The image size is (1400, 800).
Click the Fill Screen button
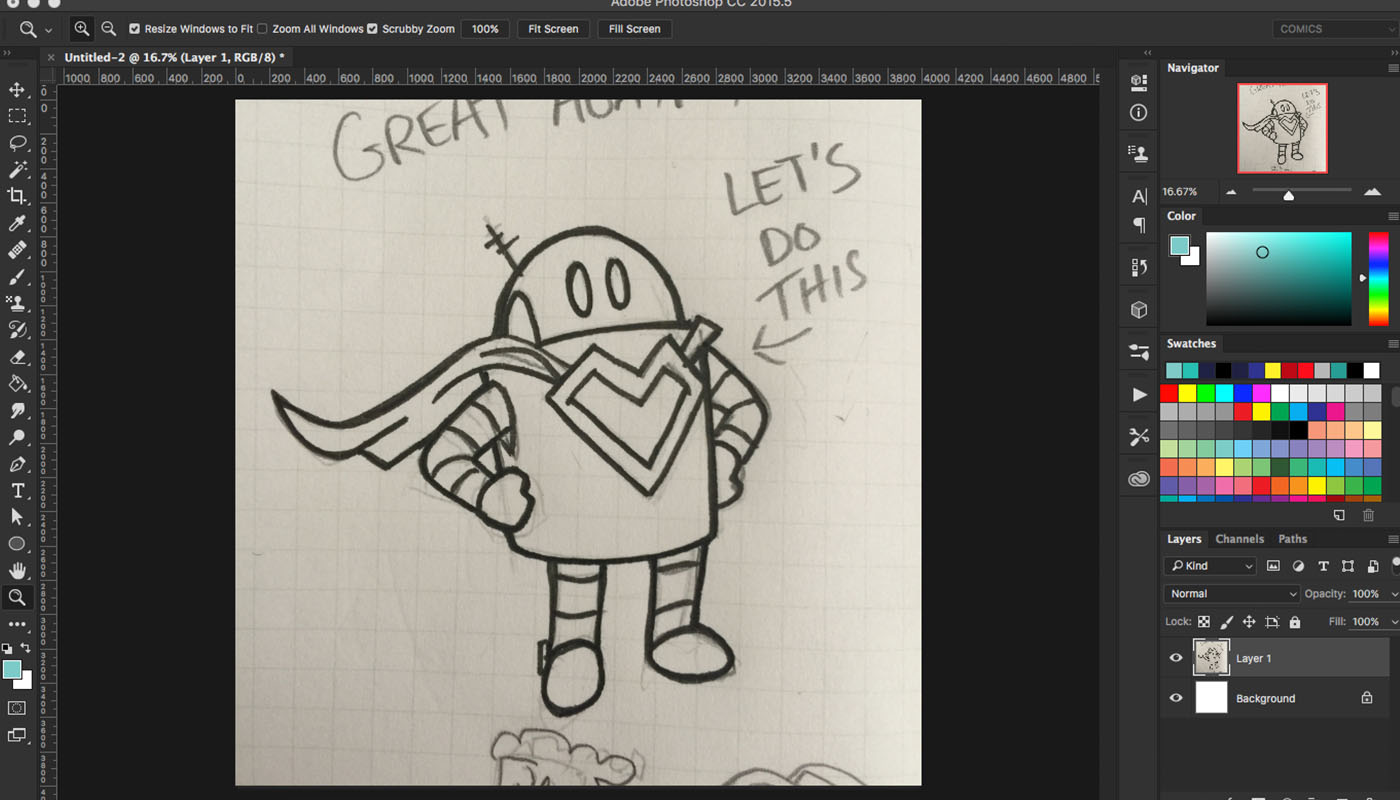[x=635, y=29]
